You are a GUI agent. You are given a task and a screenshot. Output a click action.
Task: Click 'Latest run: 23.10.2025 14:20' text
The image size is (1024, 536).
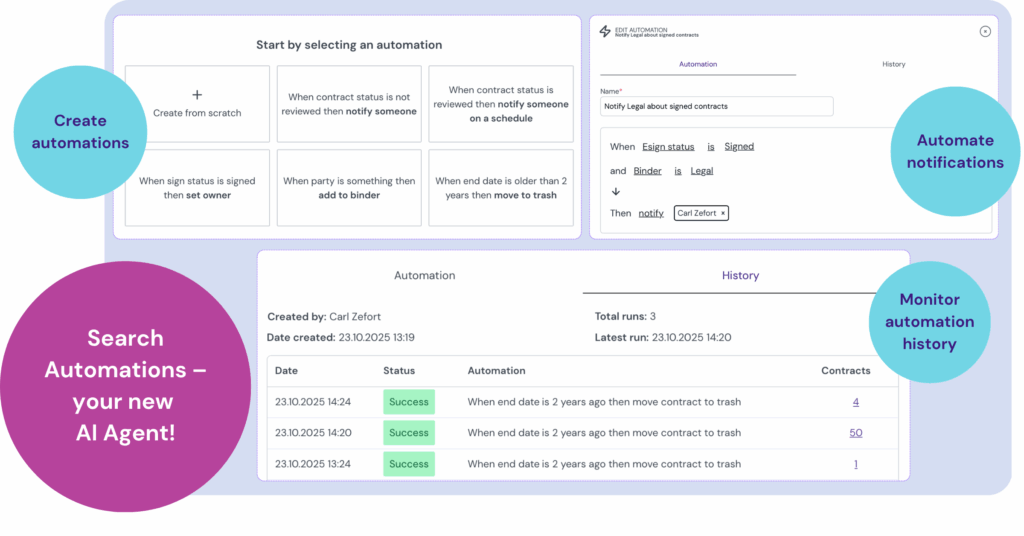663,338
